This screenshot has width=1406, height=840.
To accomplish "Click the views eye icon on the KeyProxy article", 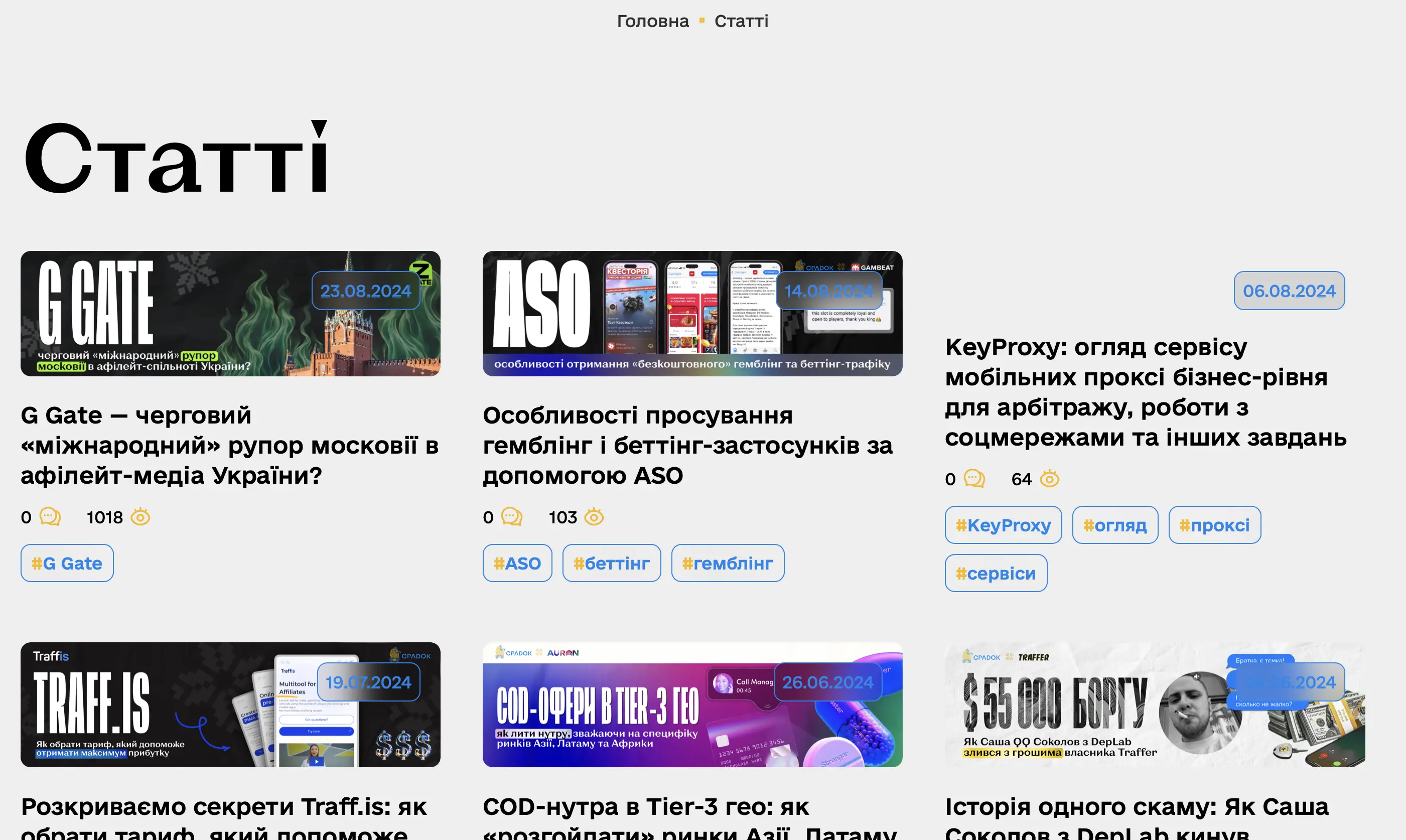I will [x=1049, y=479].
